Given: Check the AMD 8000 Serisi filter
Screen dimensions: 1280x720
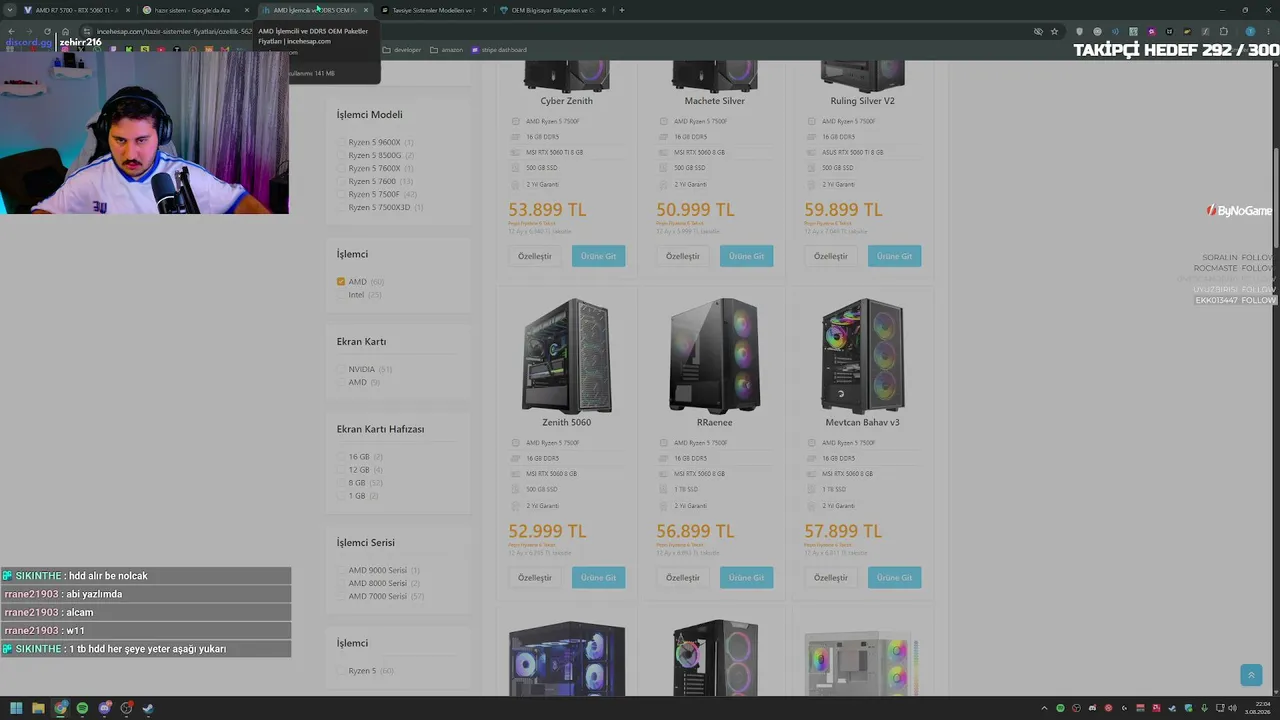Looking at the screenshot, I should click(x=341, y=584).
